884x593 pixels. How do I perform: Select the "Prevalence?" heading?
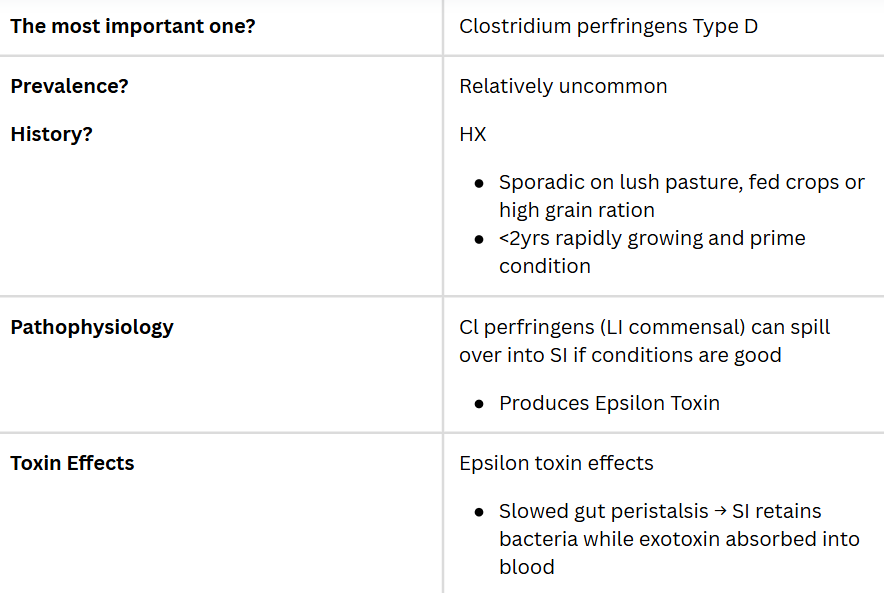point(69,86)
